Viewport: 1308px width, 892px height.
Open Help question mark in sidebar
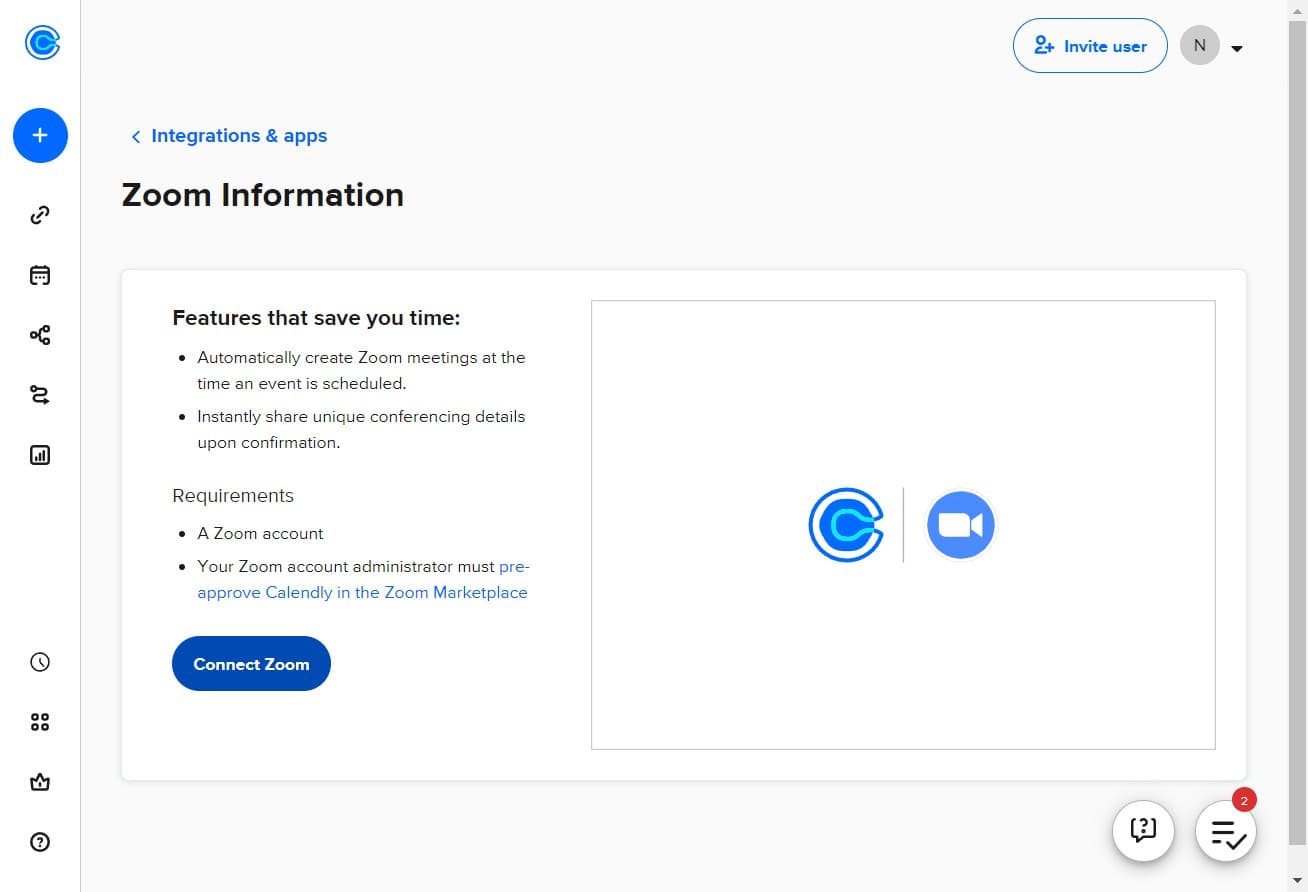pyautogui.click(x=40, y=842)
